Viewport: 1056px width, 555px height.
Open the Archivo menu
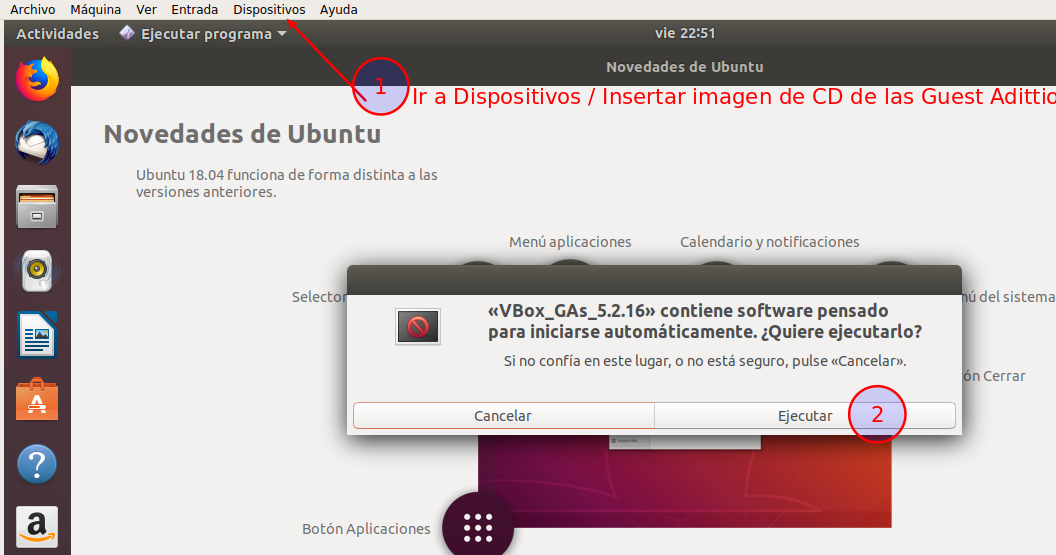click(32, 9)
